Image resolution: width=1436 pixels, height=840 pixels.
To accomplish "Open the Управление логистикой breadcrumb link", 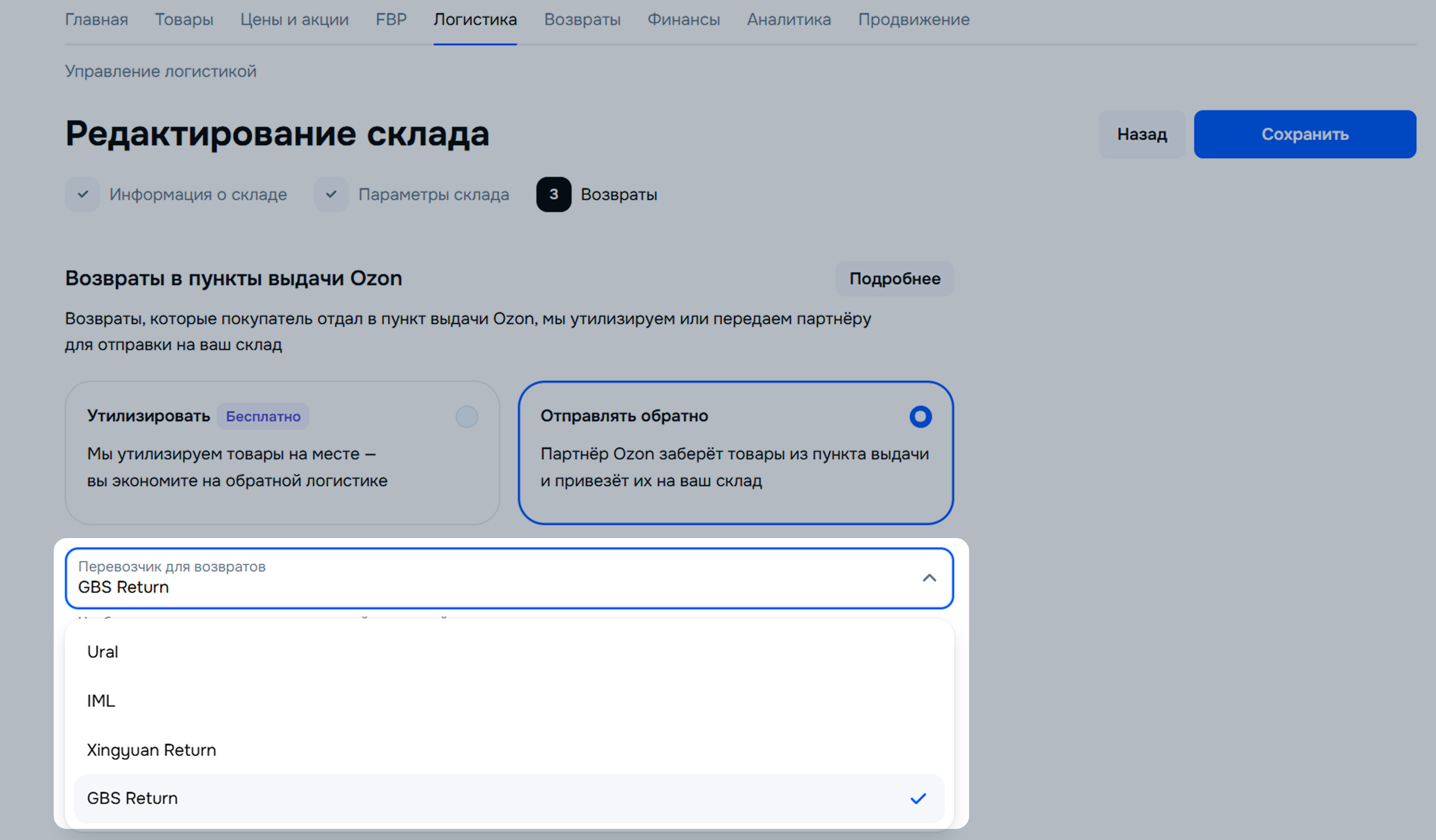I will [161, 71].
